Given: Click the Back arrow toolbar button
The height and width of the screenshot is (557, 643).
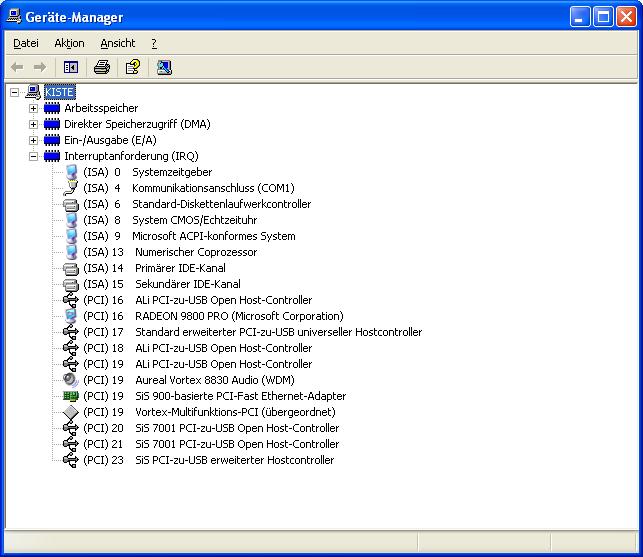Looking at the screenshot, I should click(17, 67).
